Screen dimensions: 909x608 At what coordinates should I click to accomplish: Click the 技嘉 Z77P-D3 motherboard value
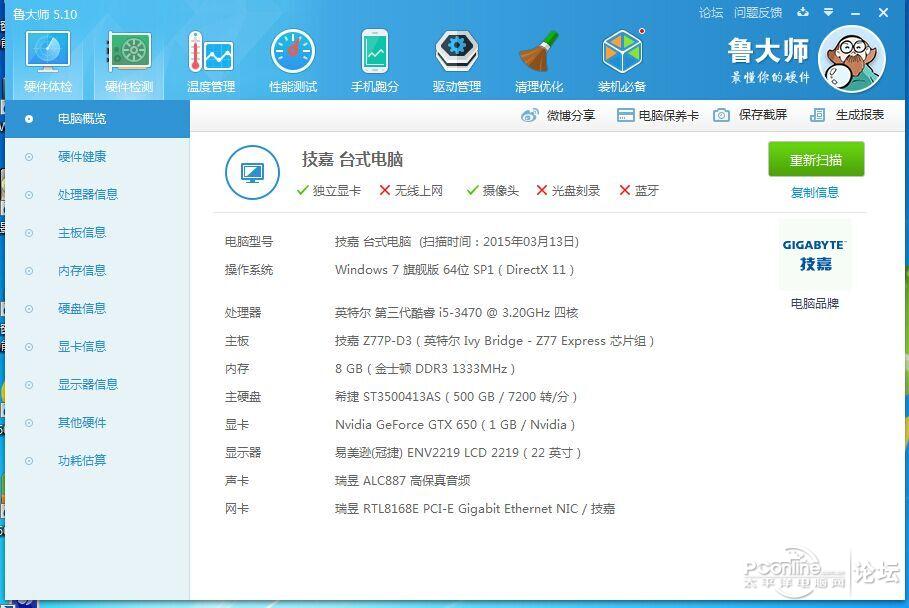point(495,341)
